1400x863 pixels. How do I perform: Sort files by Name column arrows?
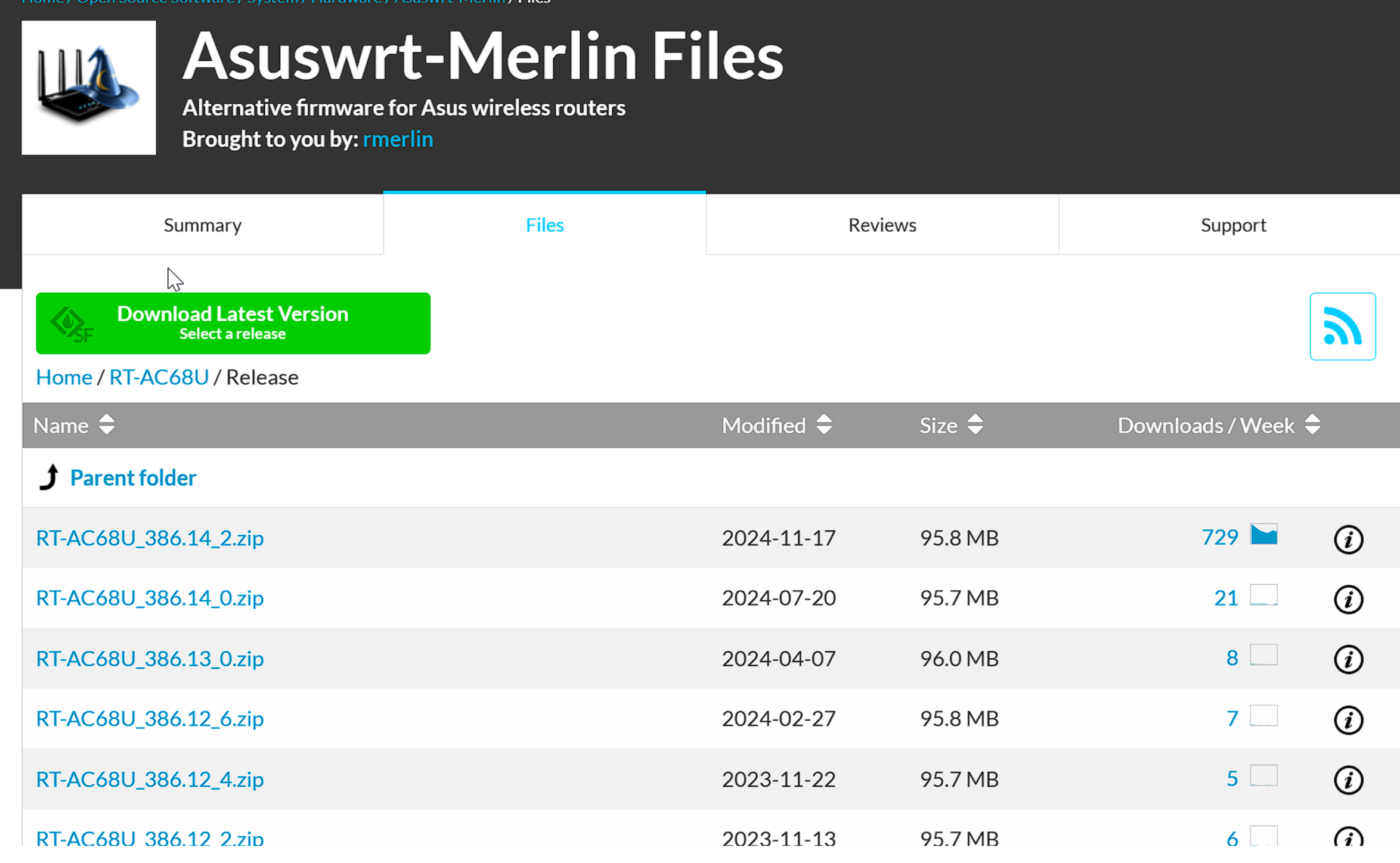coord(107,425)
